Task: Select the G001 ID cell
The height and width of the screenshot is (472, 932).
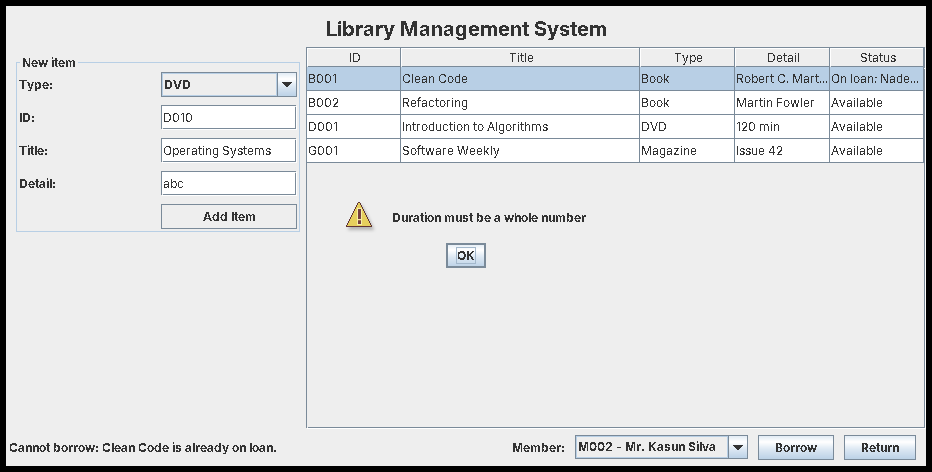Action: click(x=354, y=150)
